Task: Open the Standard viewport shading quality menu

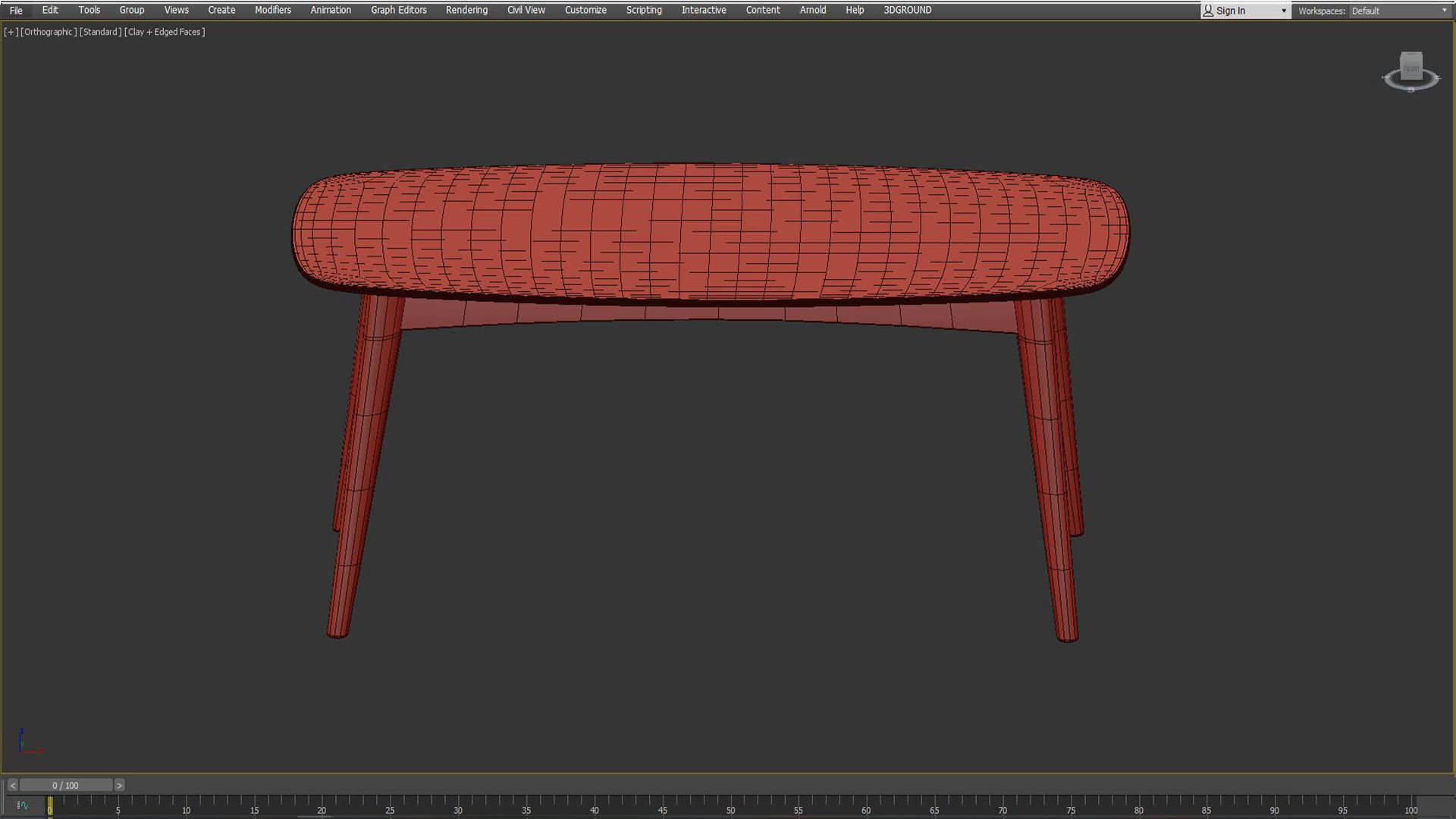Action: (x=100, y=32)
